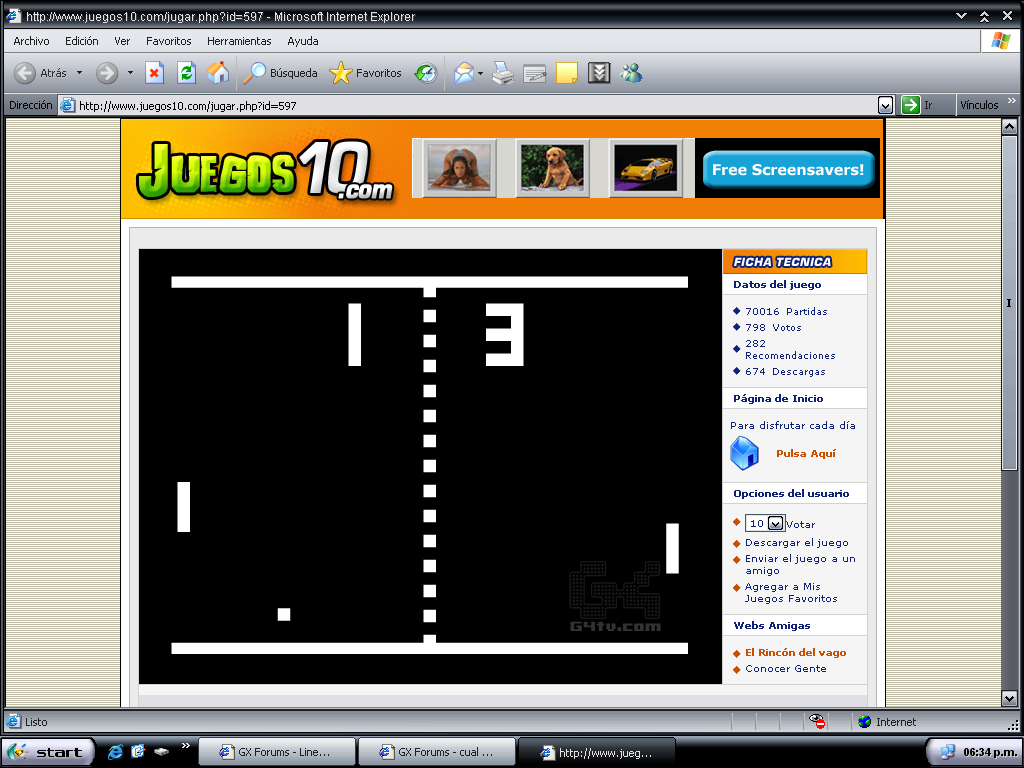The height and width of the screenshot is (768, 1024).
Task: Launch Internet Explorer from quick launch
Action: tap(115, 752)
